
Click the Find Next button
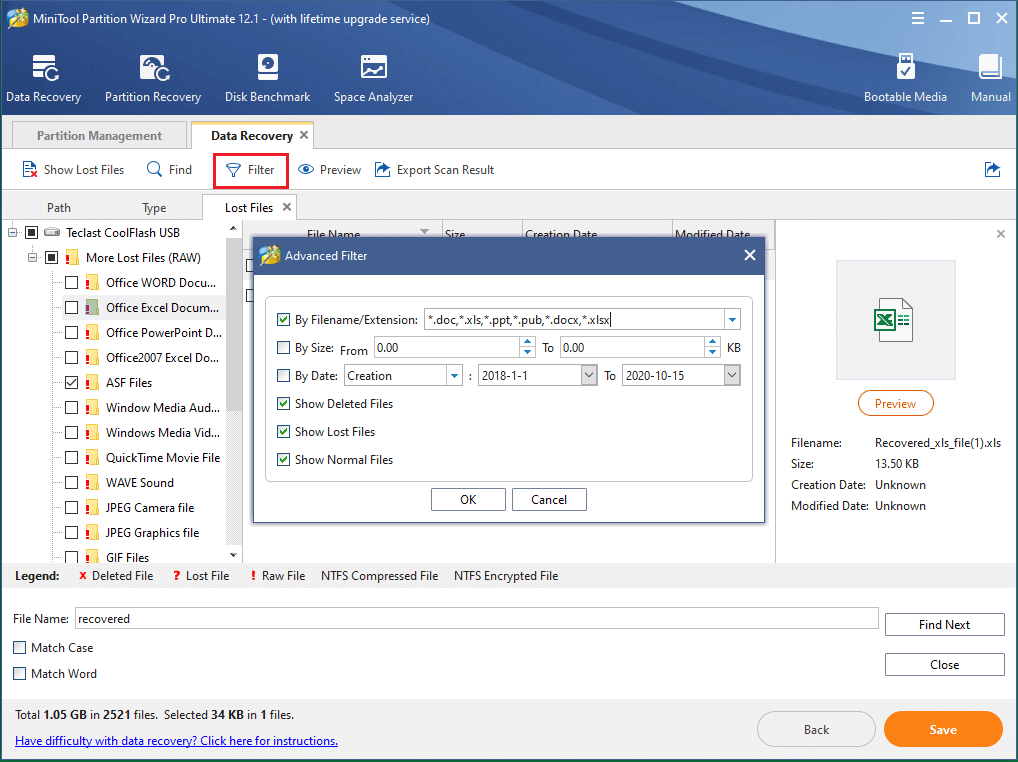944,624
